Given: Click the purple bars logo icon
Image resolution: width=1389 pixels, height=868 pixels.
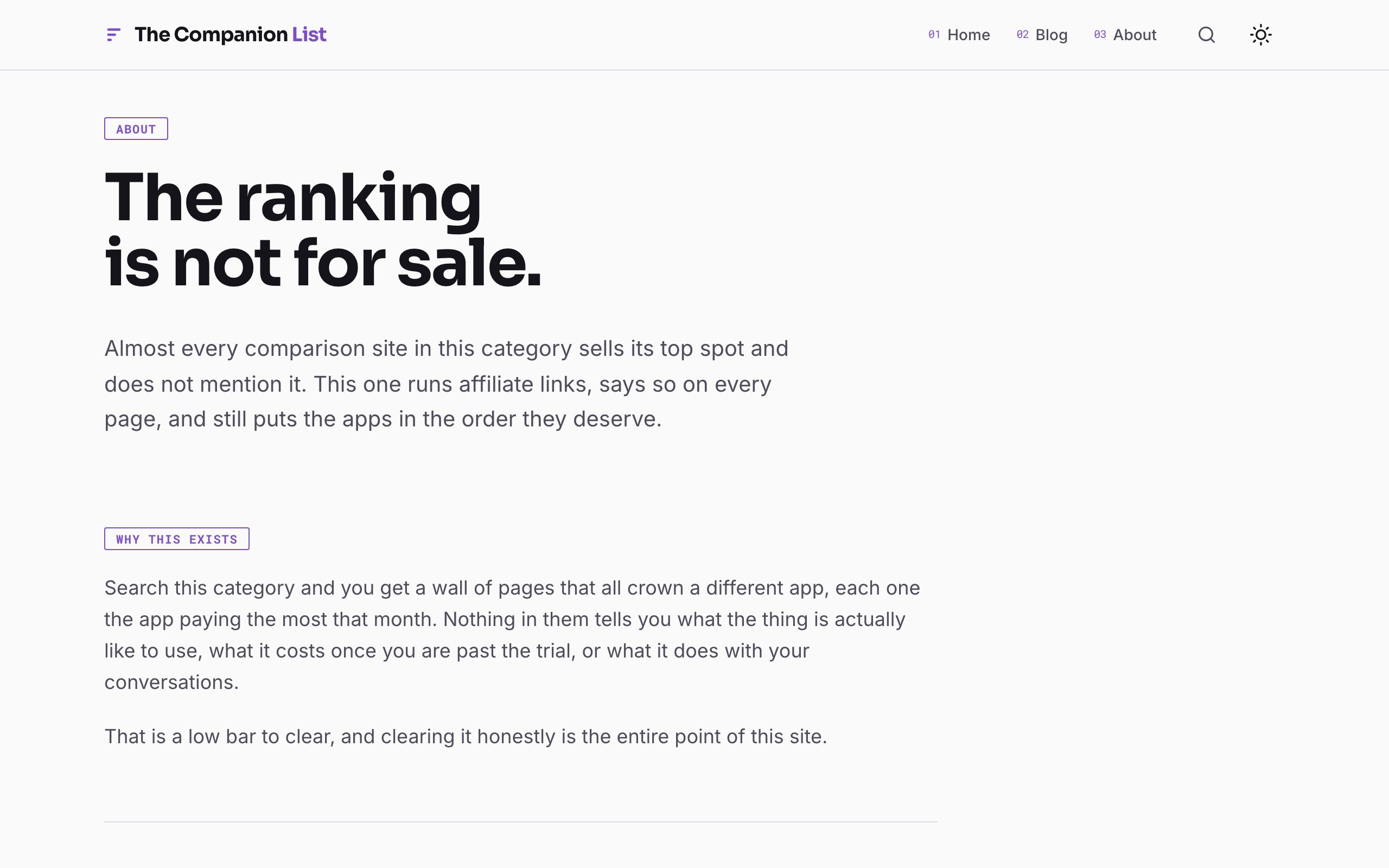Looking at the screenshot, I should pos(113,35).
